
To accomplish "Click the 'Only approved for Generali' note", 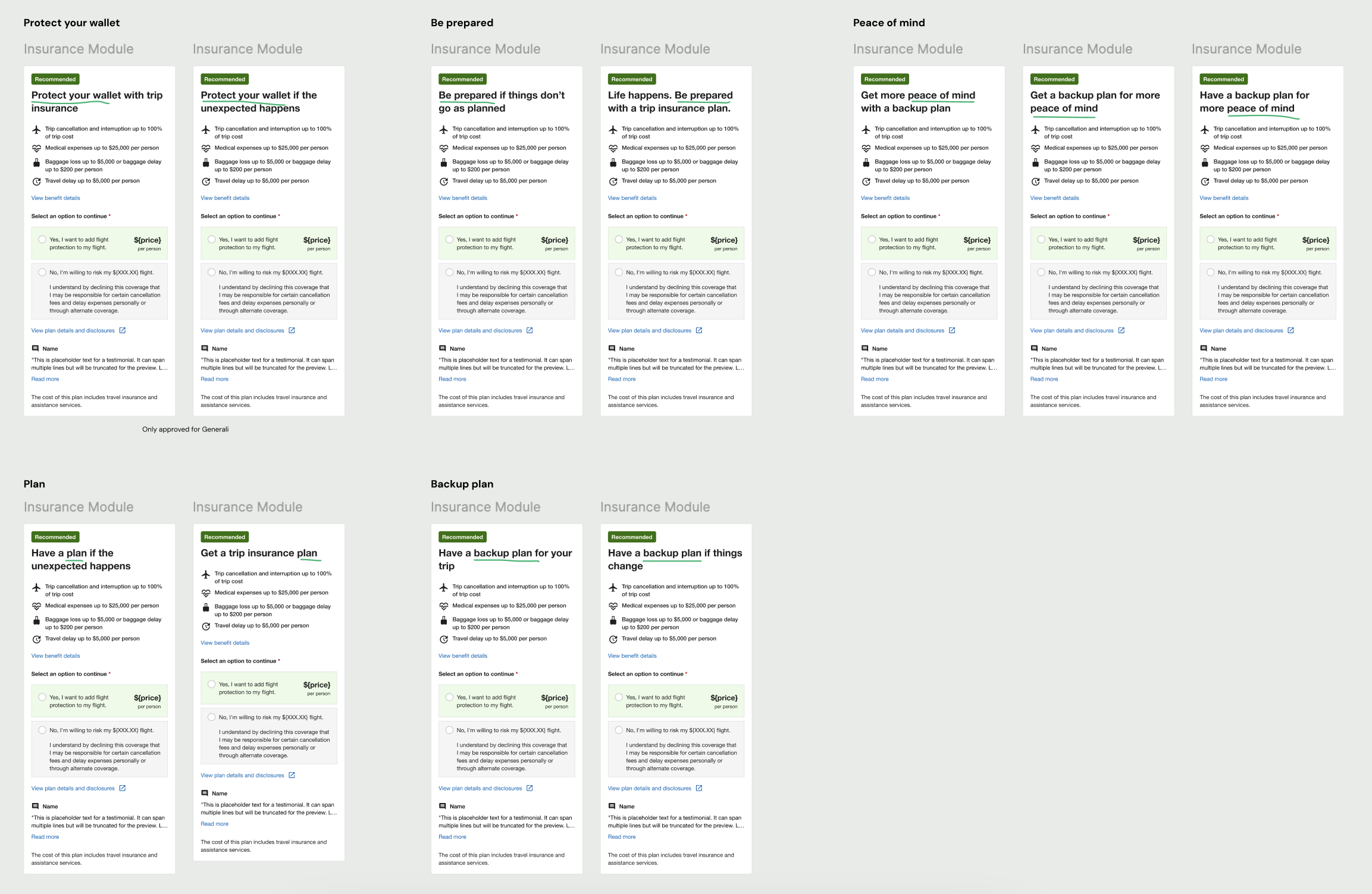I will point(185,429).
